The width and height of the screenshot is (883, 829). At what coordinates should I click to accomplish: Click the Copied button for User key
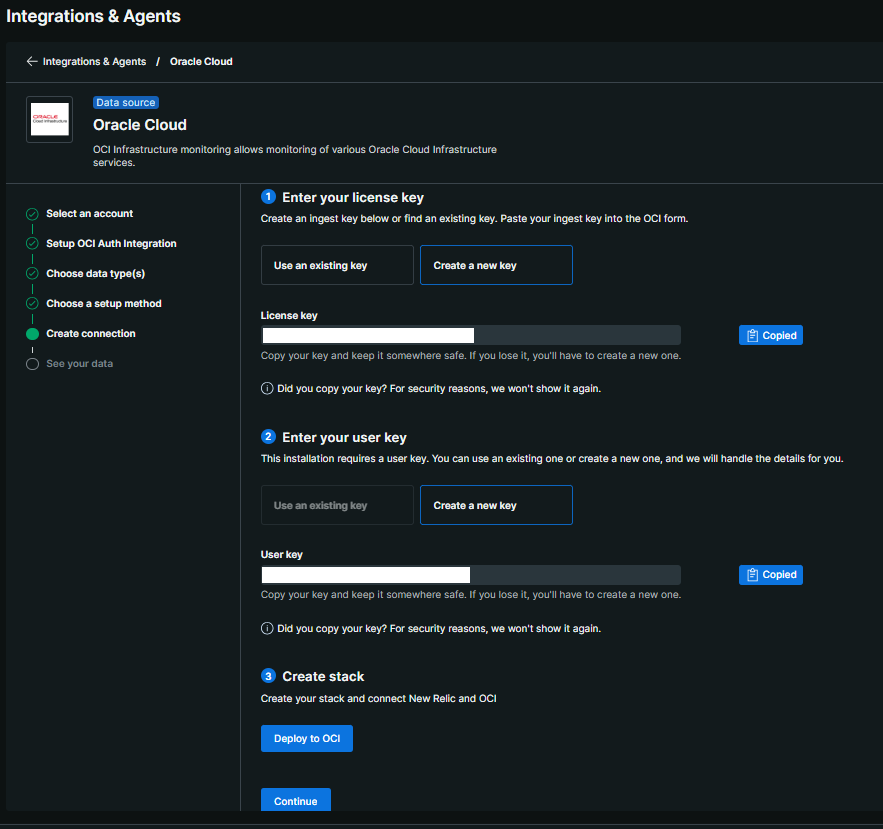point(770,575)
